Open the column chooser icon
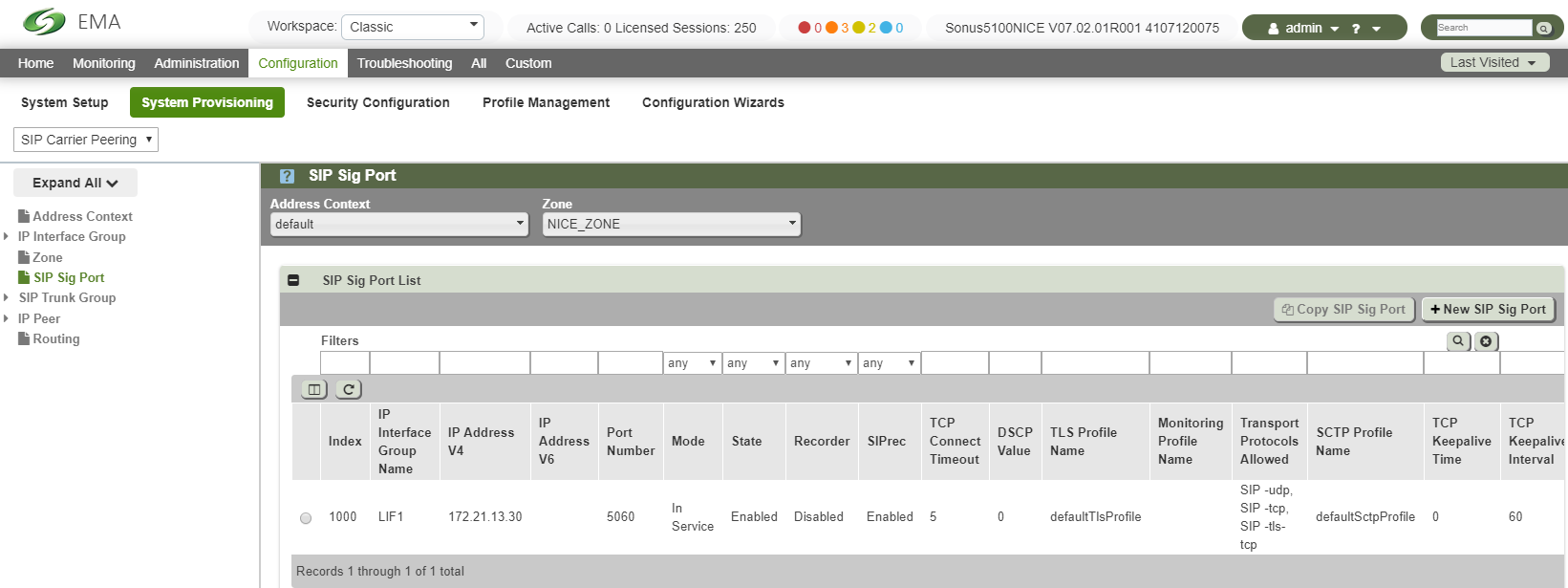Image resolution: width=1568 pixels, height=588 pixels. tap(313, 389)
